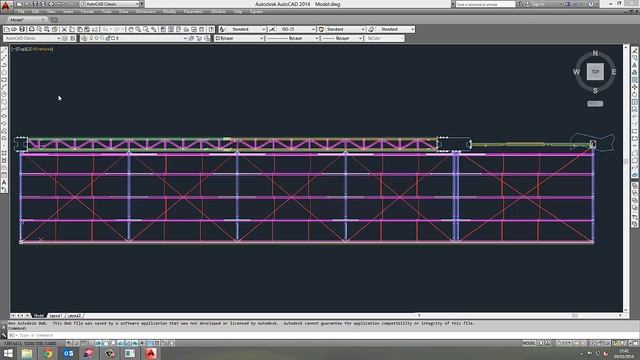Switch to the Layout1 tab
640x360 pixels.
point(55,316)
